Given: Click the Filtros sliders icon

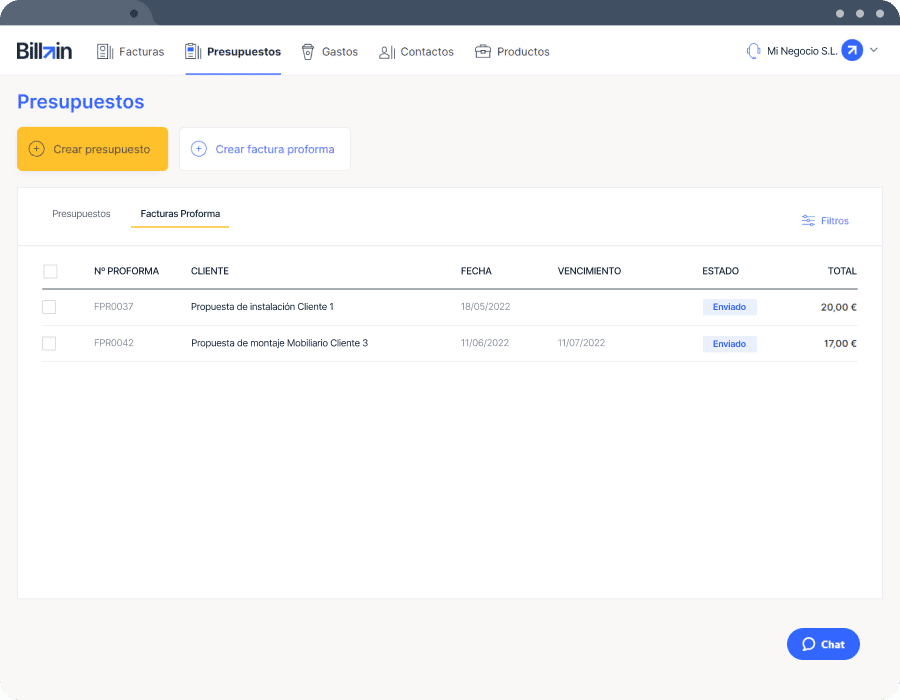Looking at the screenshot, I should pos(808,220).
